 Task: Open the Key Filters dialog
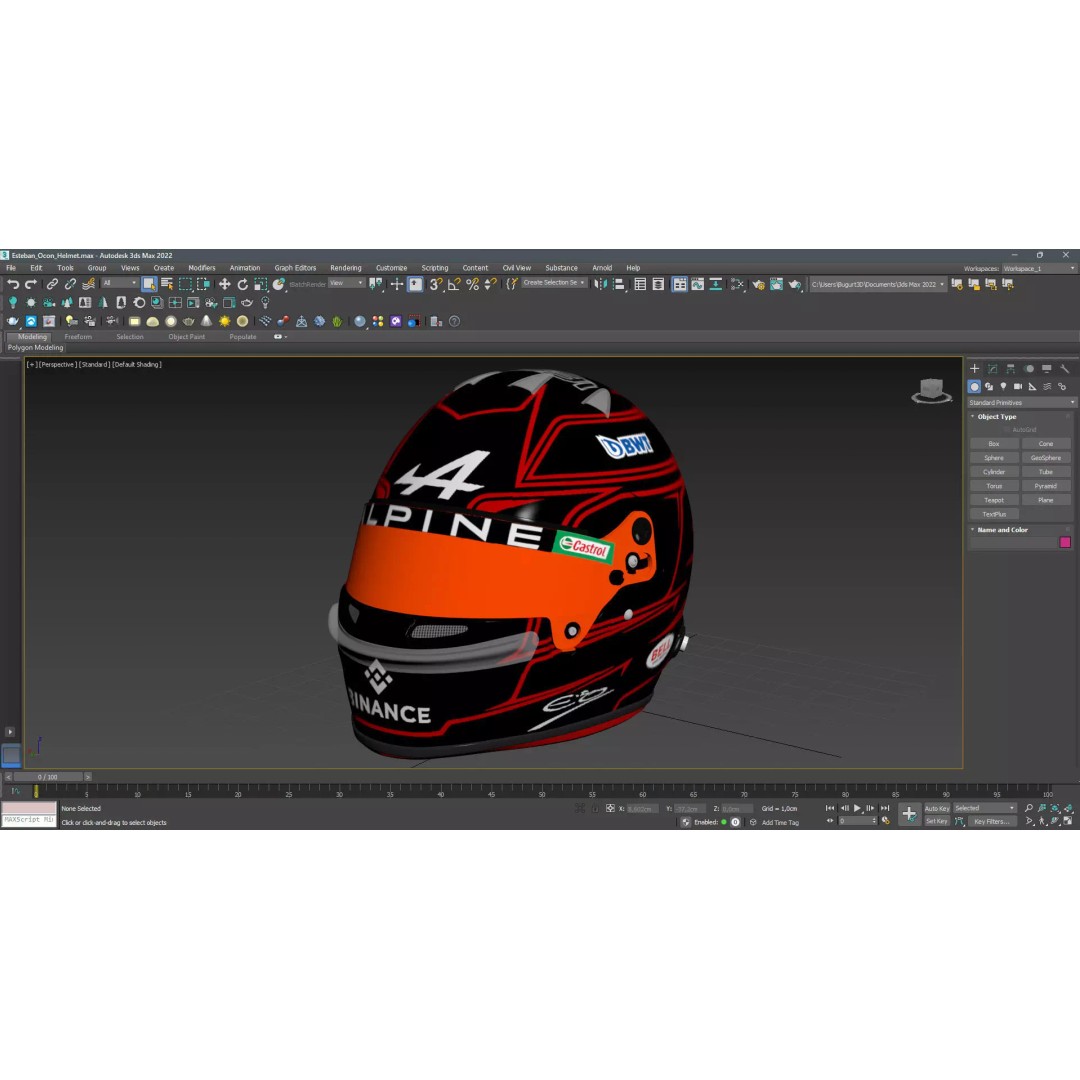tap(993, 821)
